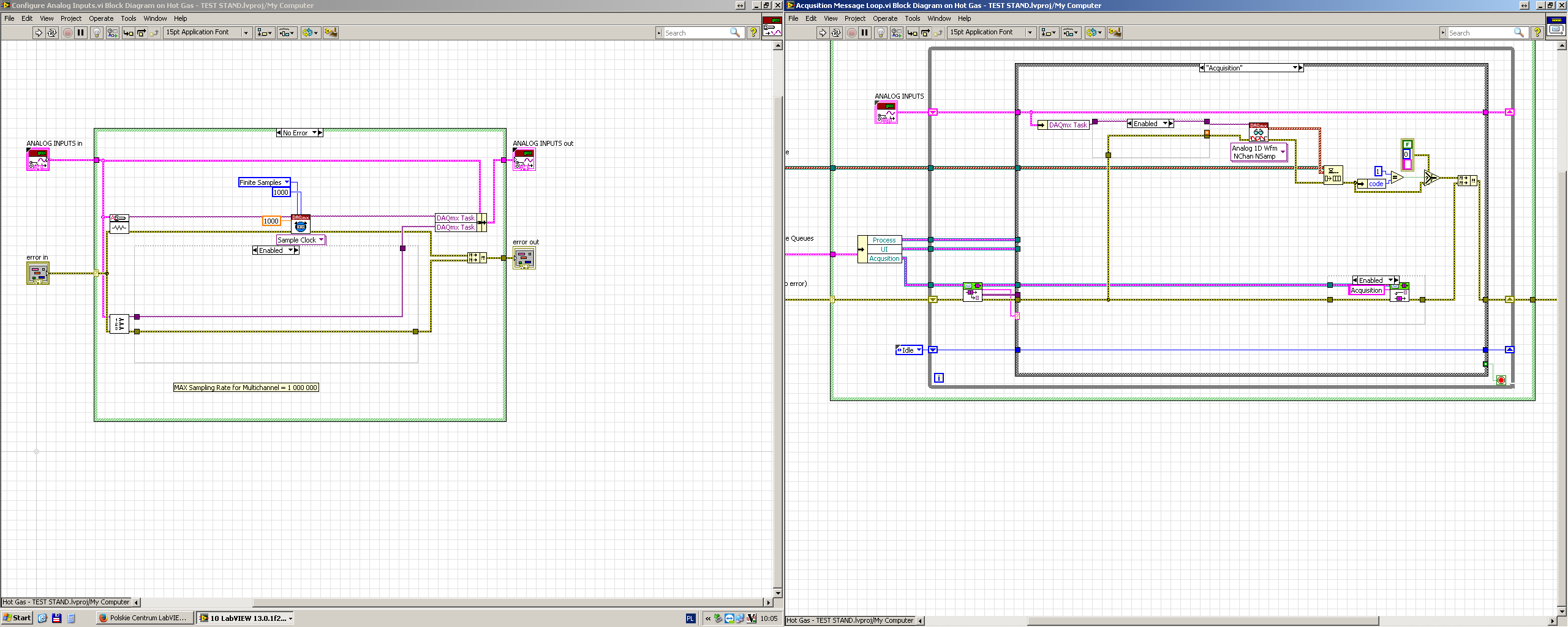Click Abort Execution in Acquisition Message Loop window
This screenshot has width=1568, height=627.
click(x=851, y=32)
